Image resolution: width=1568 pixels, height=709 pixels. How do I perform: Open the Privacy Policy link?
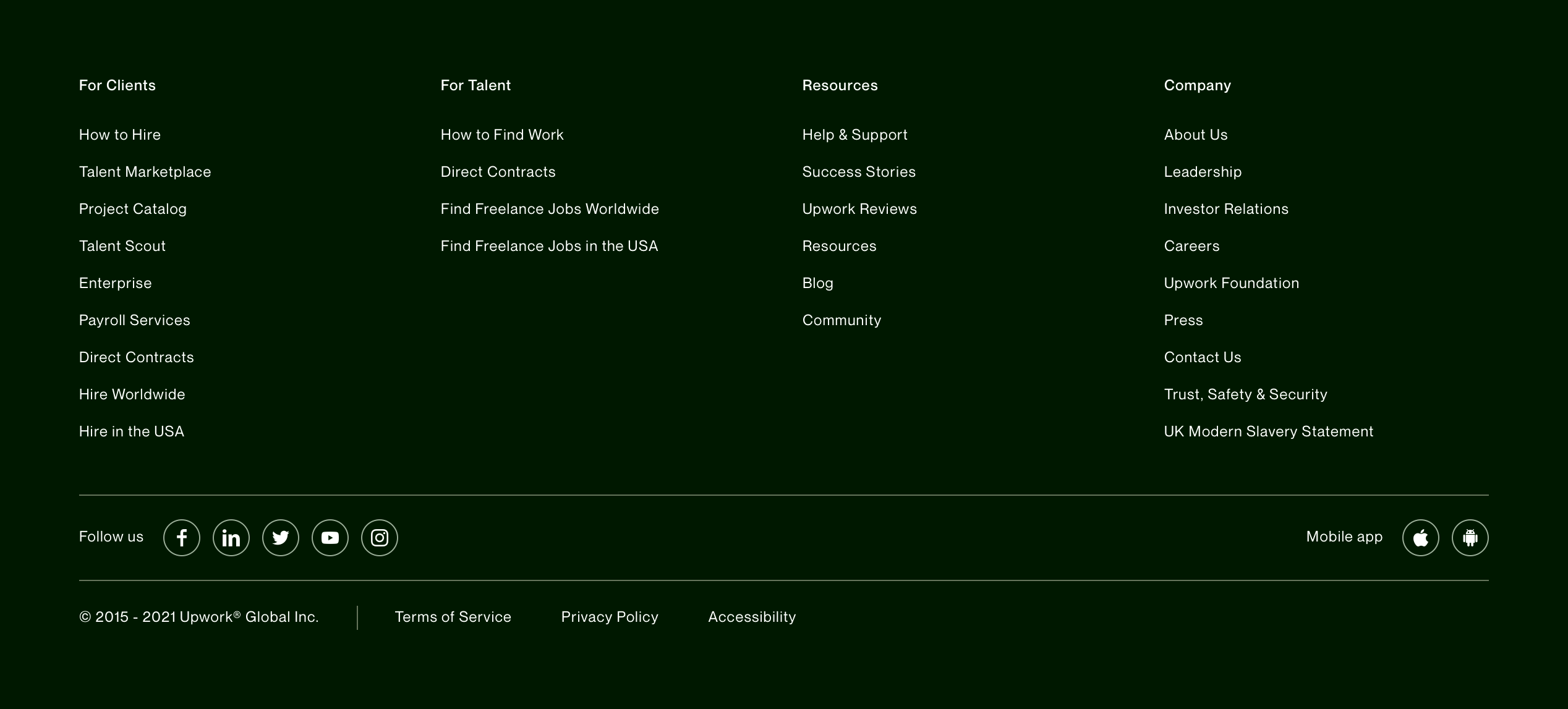point(610,617)
